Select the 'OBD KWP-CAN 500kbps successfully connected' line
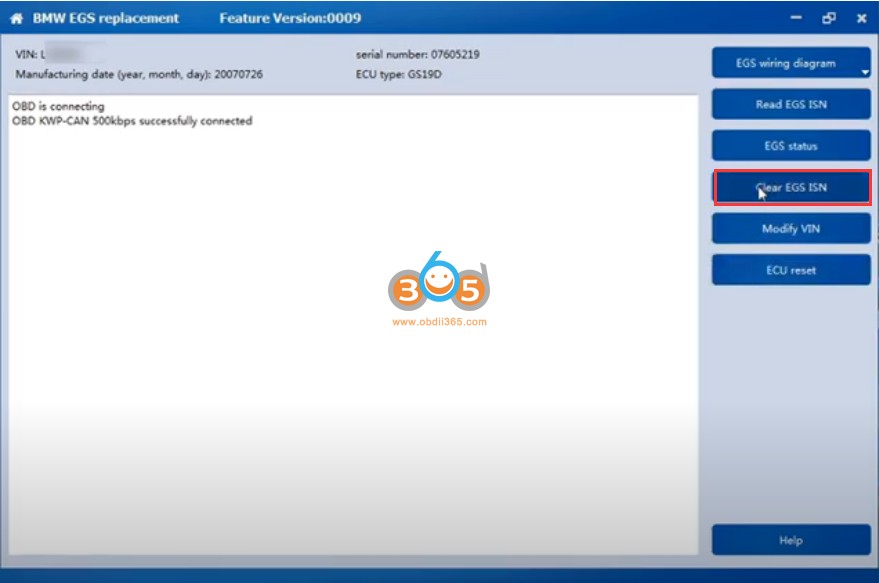Image resolution: width=879 pixels, height=583 pixels. pos(132,121)
